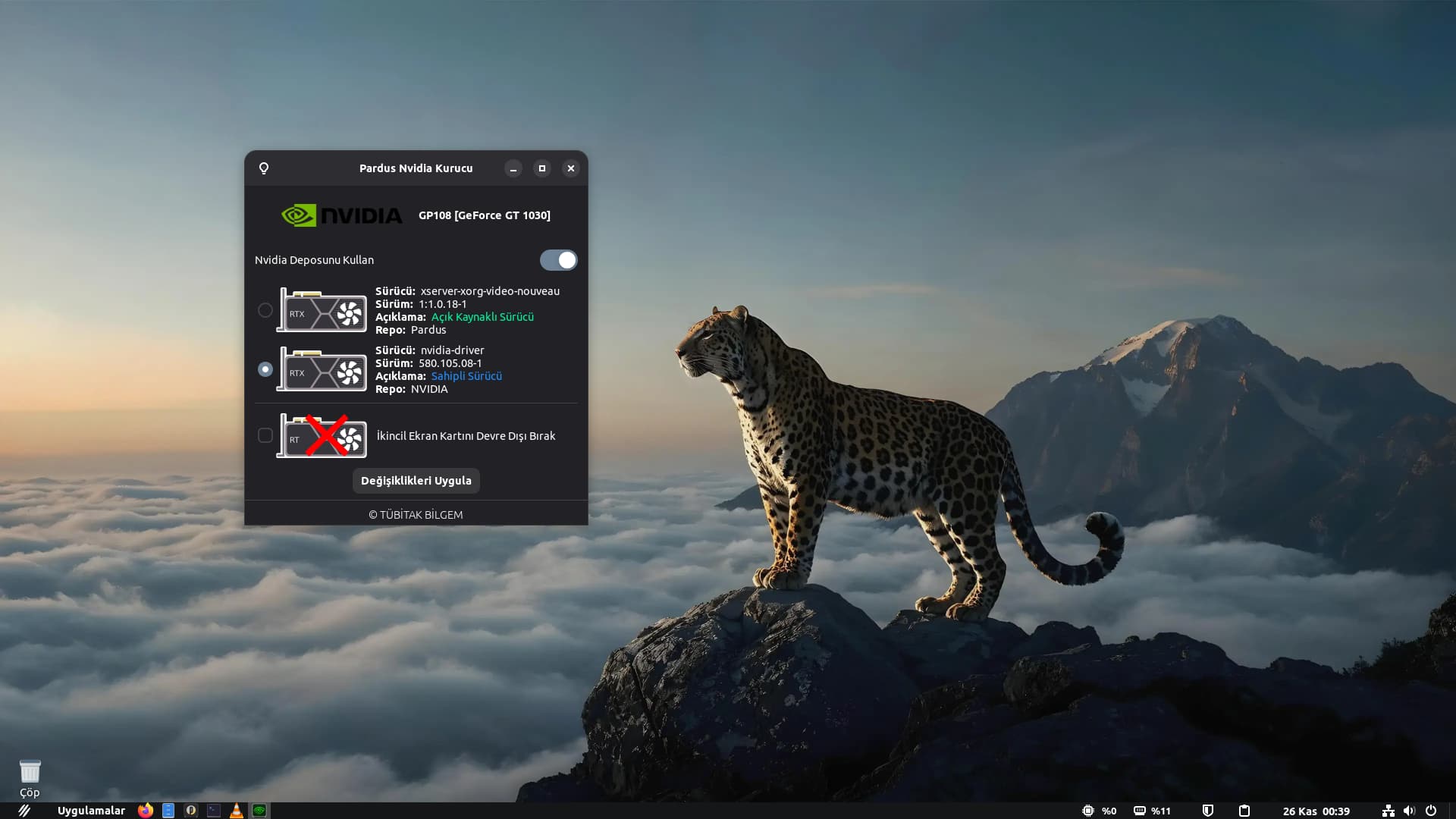Click the Nvidia Kurucu taskbar icon
Image resolution: width=1456 pixels, height=819 pixels.
pos(259,811)
